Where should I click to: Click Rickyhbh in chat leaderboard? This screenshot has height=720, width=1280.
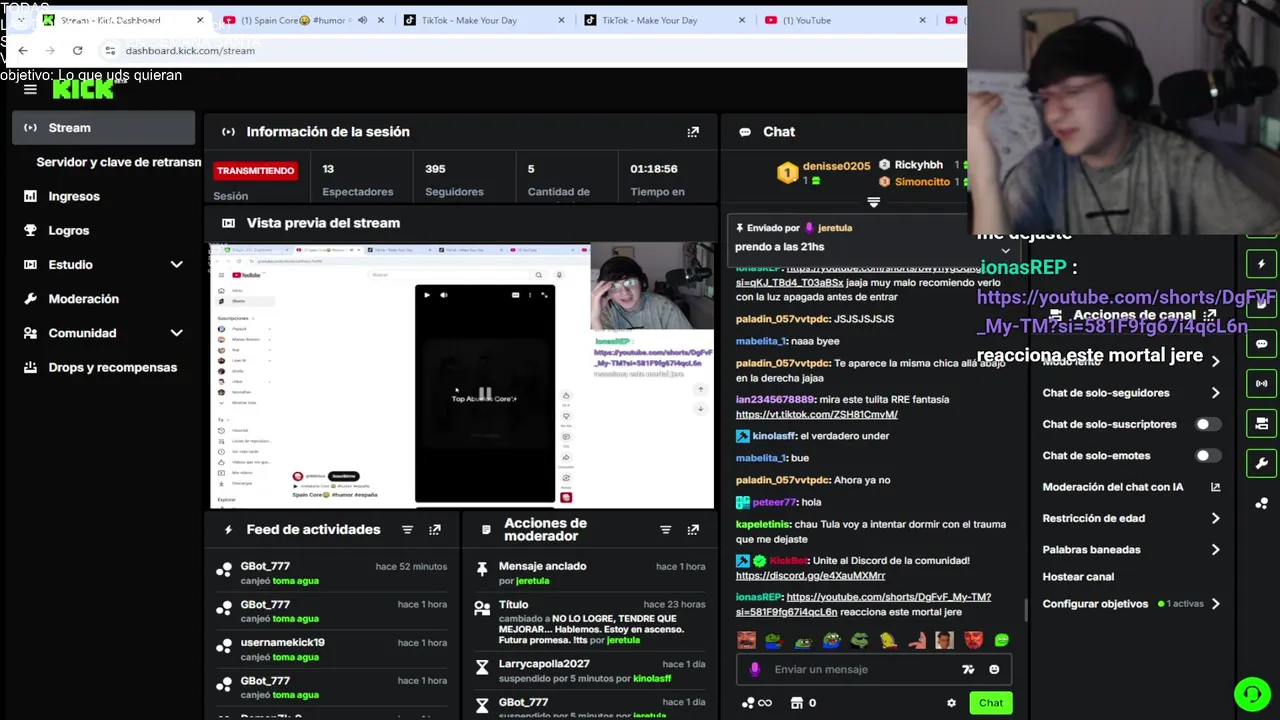point(918,165)
